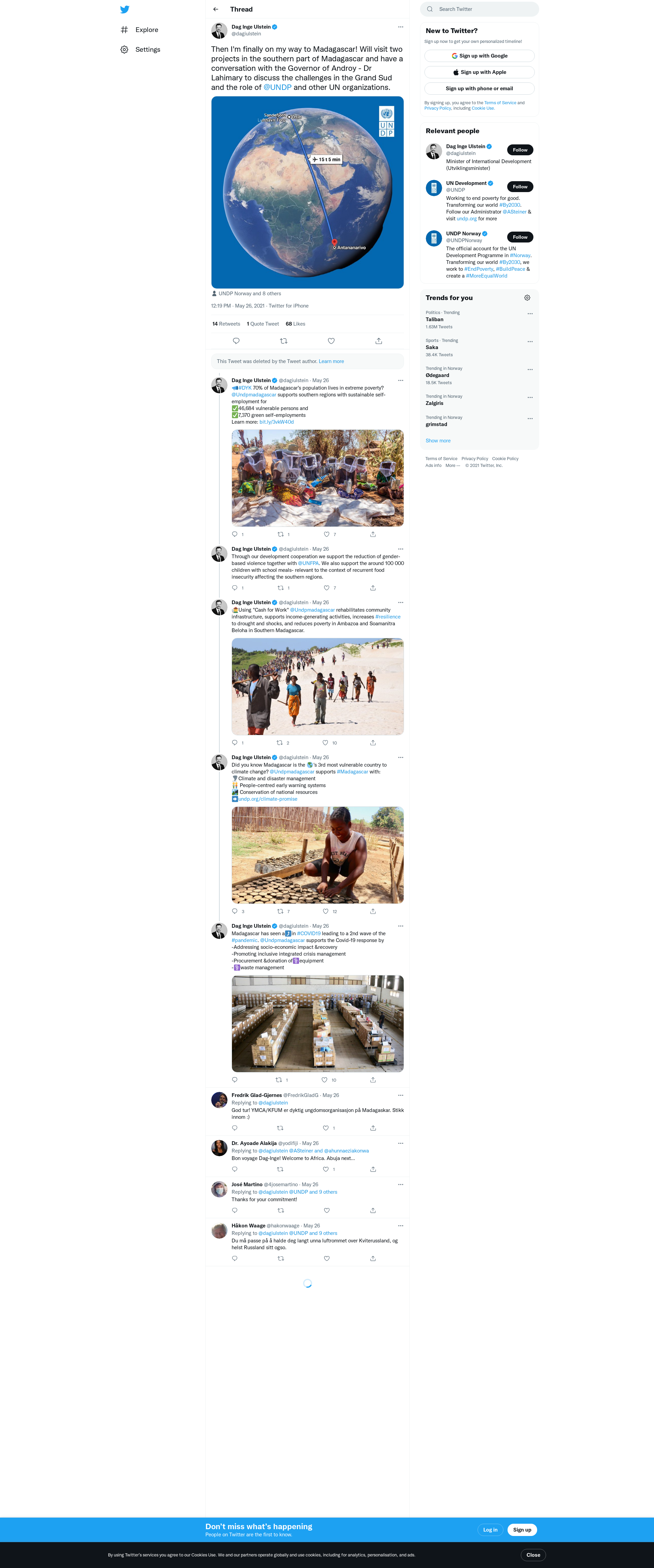Screen dimensions: 654x1568
Task: Sign up with Google
Action: pyautogui.click(x=479, y=56)
